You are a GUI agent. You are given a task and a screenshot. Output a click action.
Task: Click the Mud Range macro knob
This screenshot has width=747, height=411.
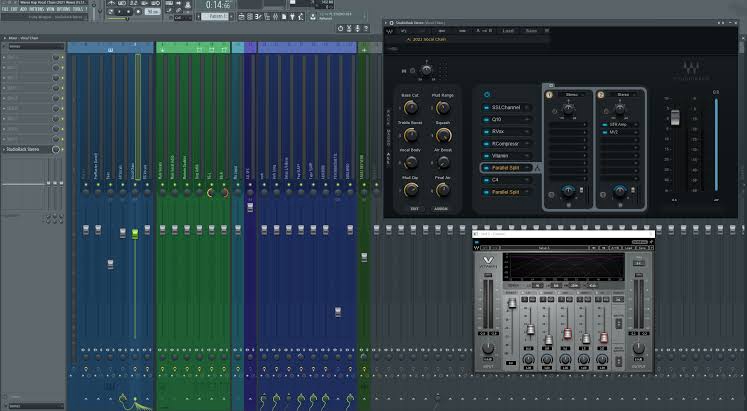click(x=443, y=108)
